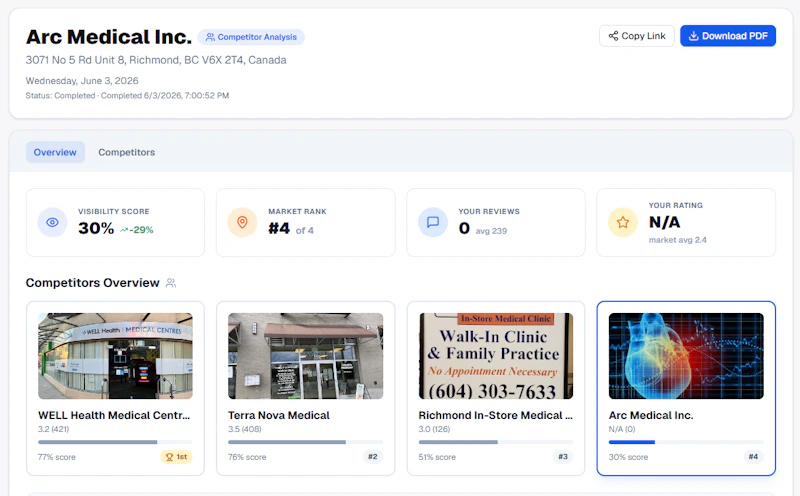800x496 pixels.
Task: Switch to the Competitors tab
Action: point(127,152)
